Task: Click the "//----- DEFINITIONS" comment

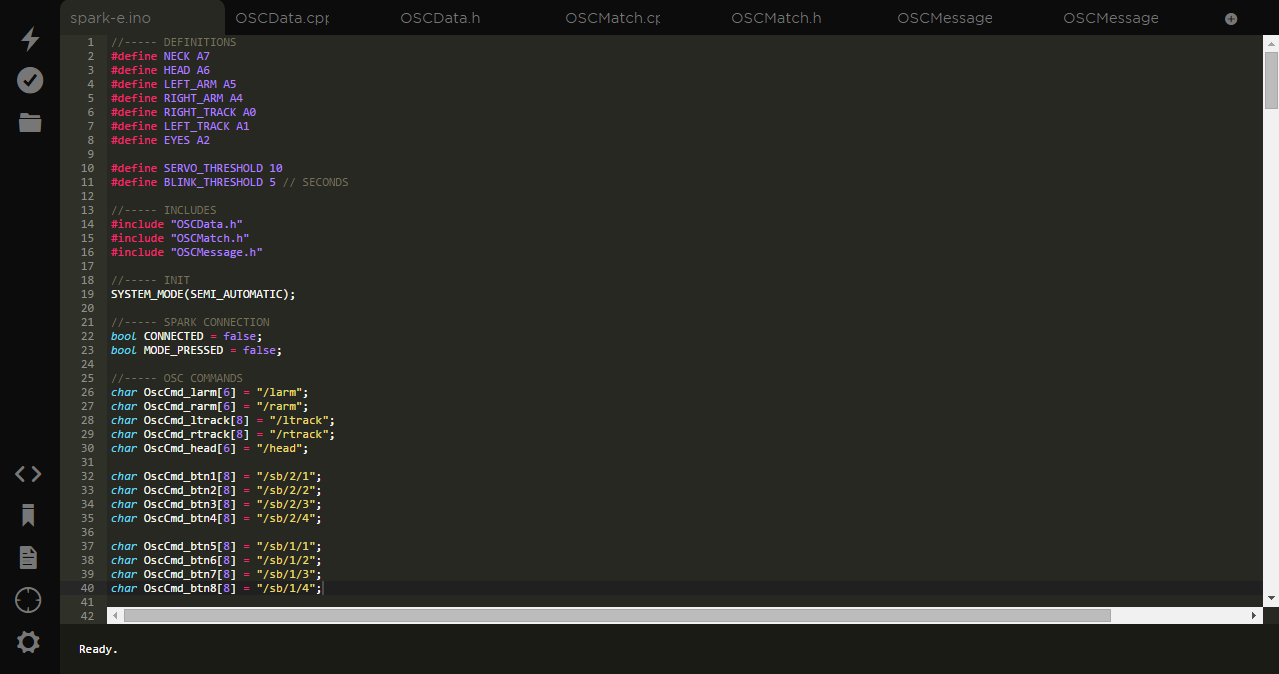Action: tap(174, 42)
